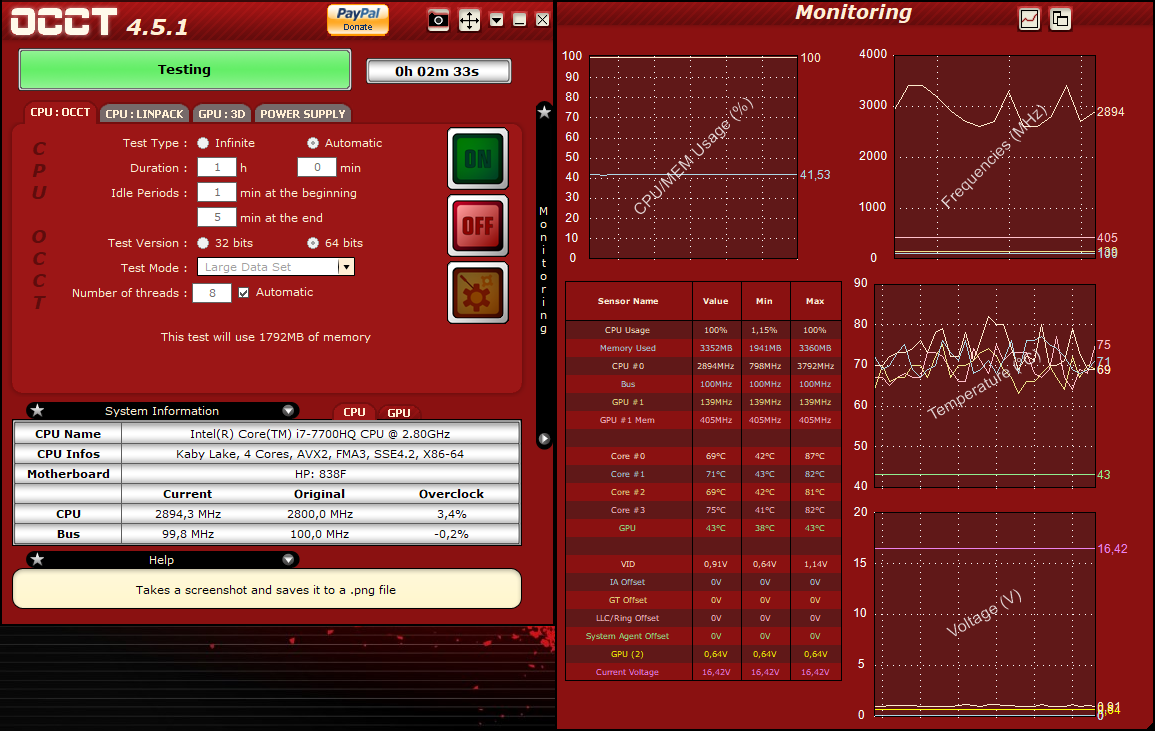1155x731 pixels.
Task: Collapse the Help section arrow
Action: (288, 560)
